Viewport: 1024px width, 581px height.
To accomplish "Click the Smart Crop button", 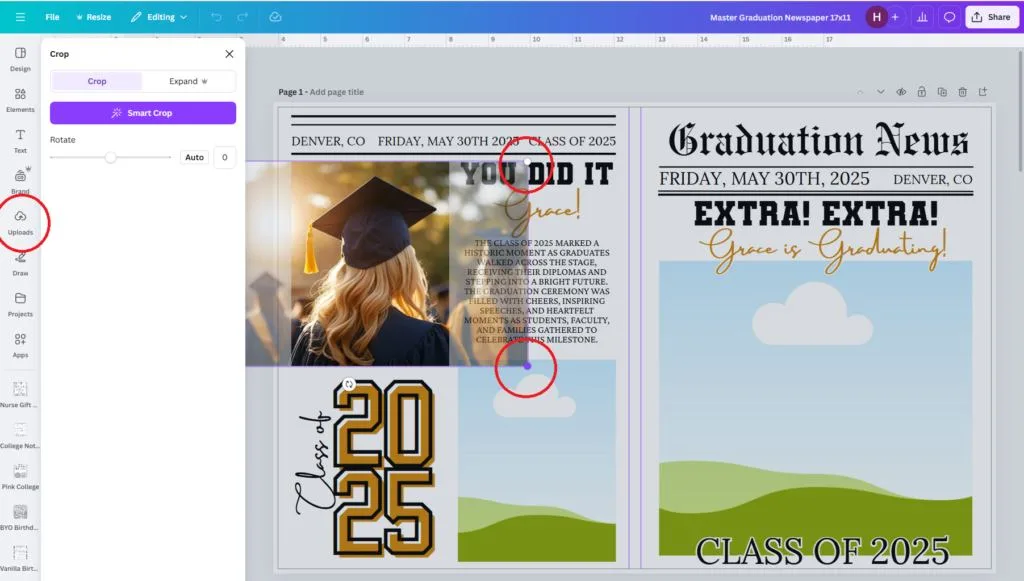I will (143, 113).
